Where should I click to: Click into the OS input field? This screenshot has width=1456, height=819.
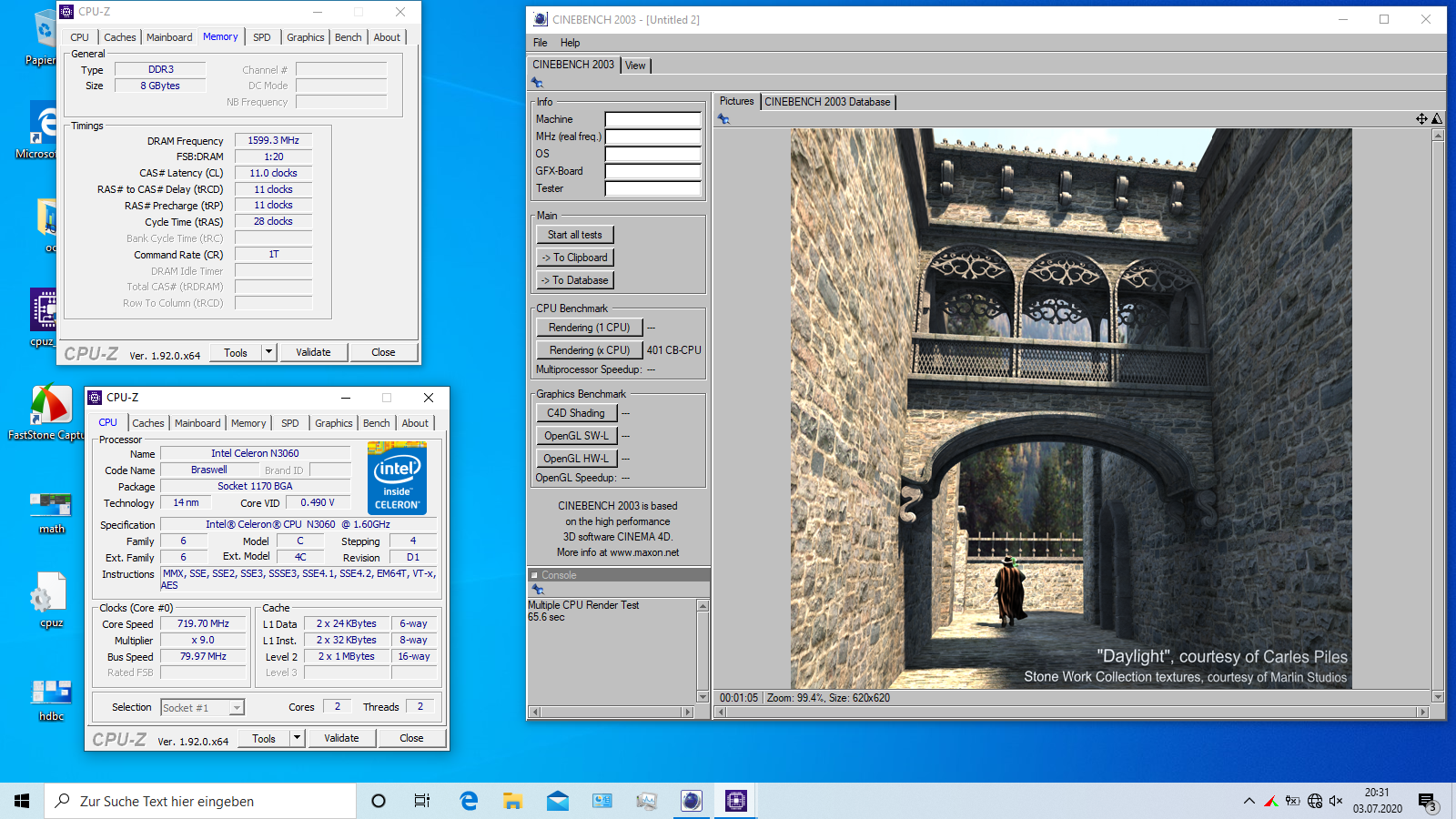(653, 154)
